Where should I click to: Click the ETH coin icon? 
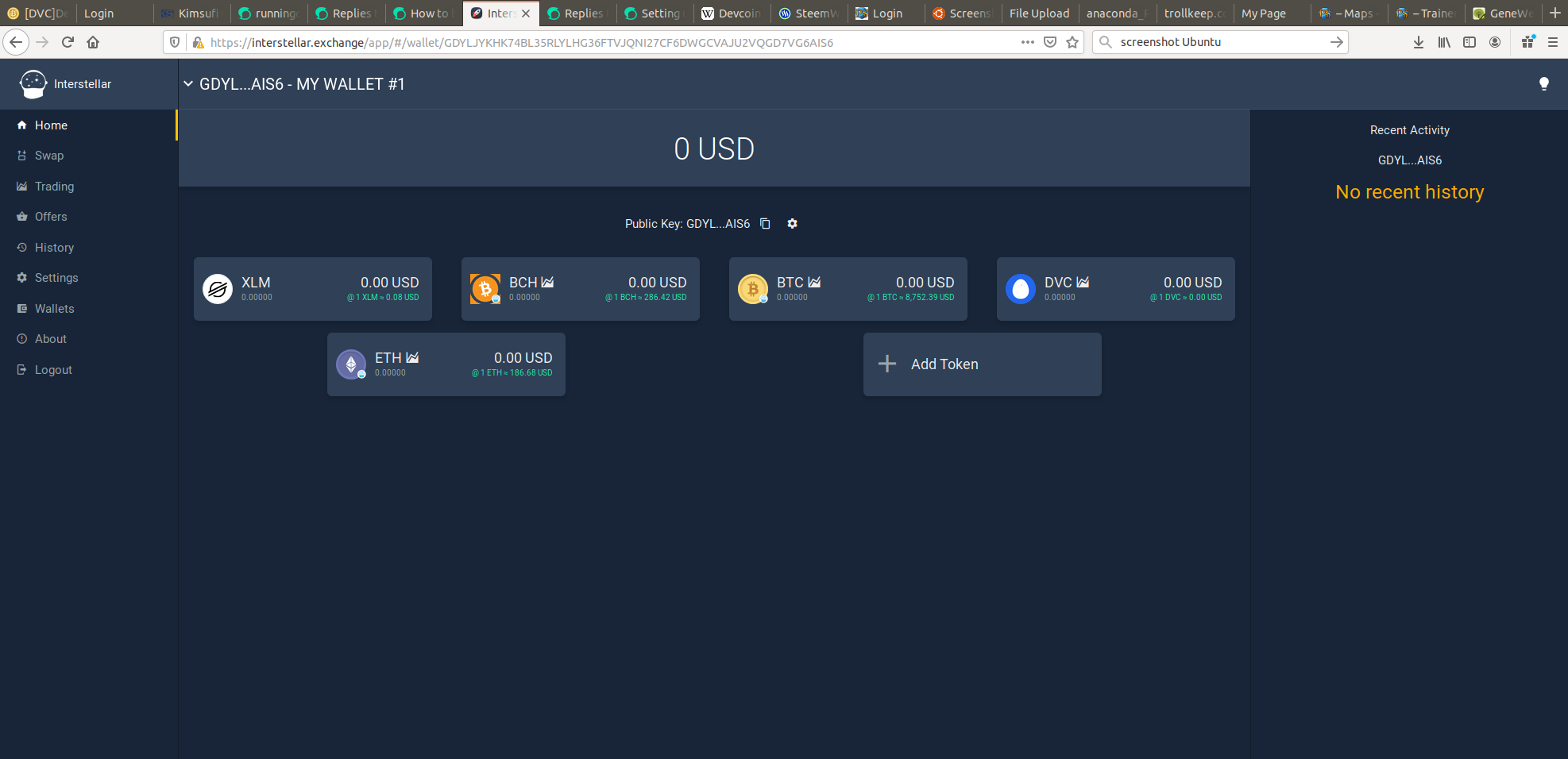351,364
